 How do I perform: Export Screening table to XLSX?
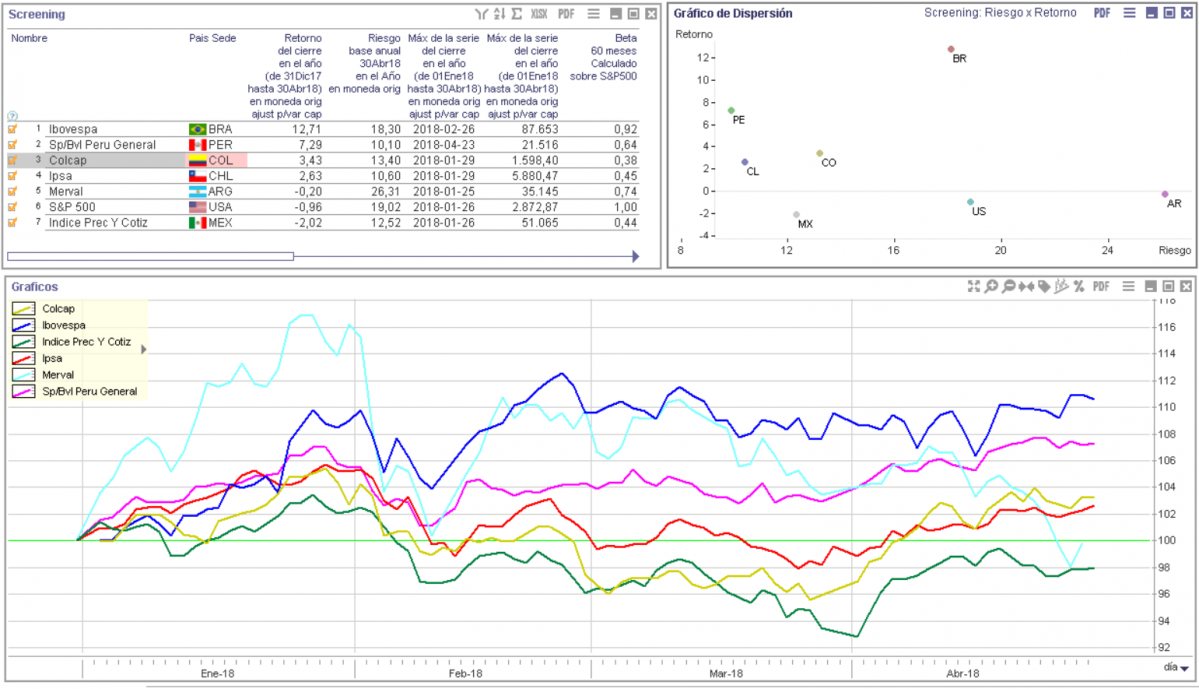pyautogui.click(x=540, y=14)
